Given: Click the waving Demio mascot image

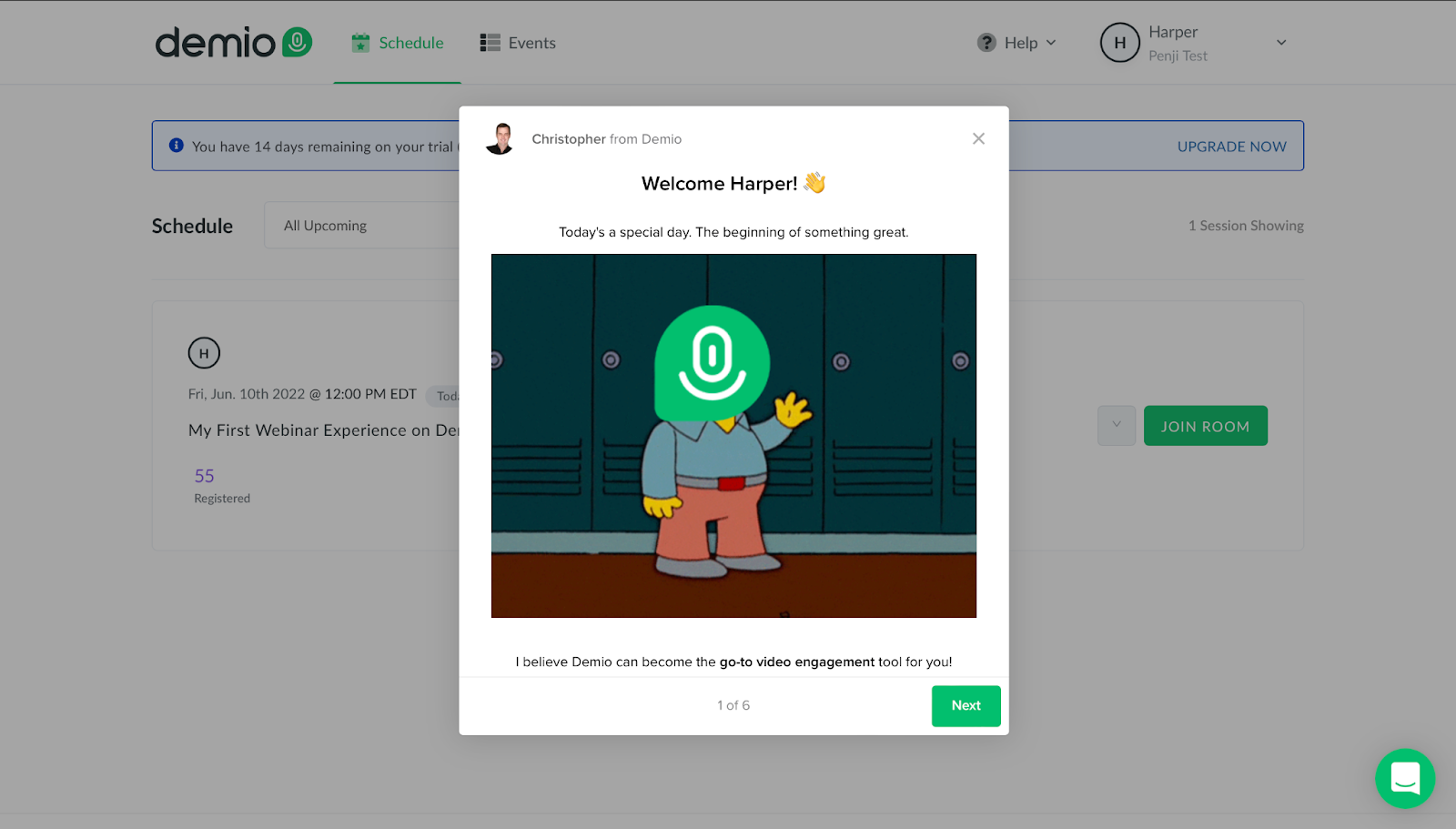Looking at the screenshot, I should 733,436.
